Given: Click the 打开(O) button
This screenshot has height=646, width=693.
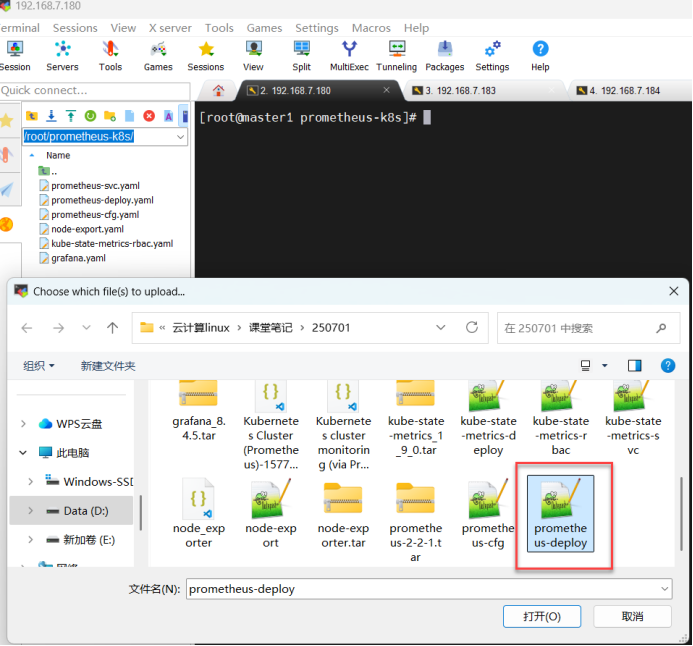Looking at the screenshot, I should pyautogui.click(x=541, y=616).
